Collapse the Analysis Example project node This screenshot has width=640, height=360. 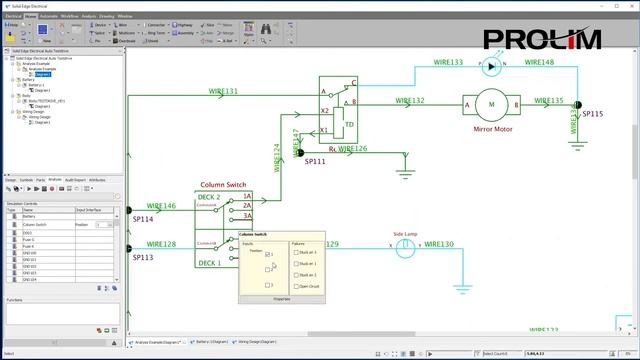(x=13, y=64)
